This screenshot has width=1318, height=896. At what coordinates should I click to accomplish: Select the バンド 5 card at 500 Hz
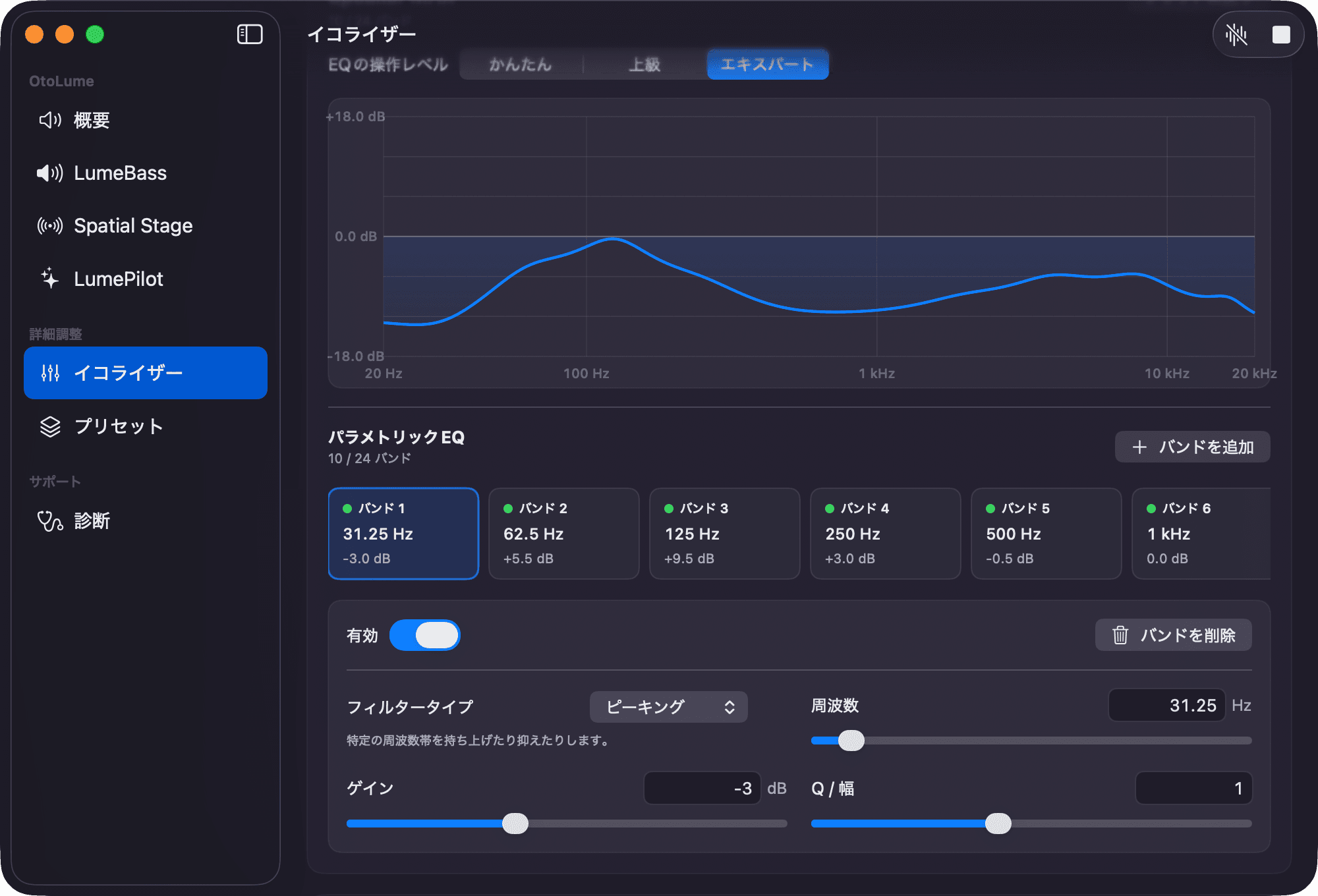click(1046, 534)
